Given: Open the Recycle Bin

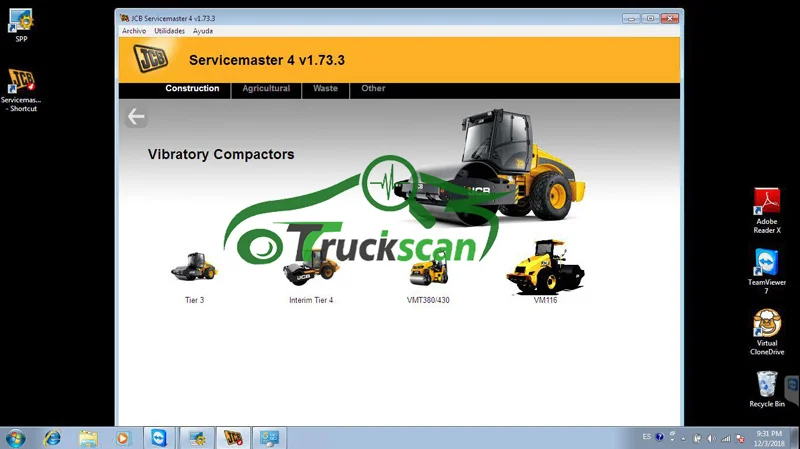Looking at the screenshot, I should [767, 389].
